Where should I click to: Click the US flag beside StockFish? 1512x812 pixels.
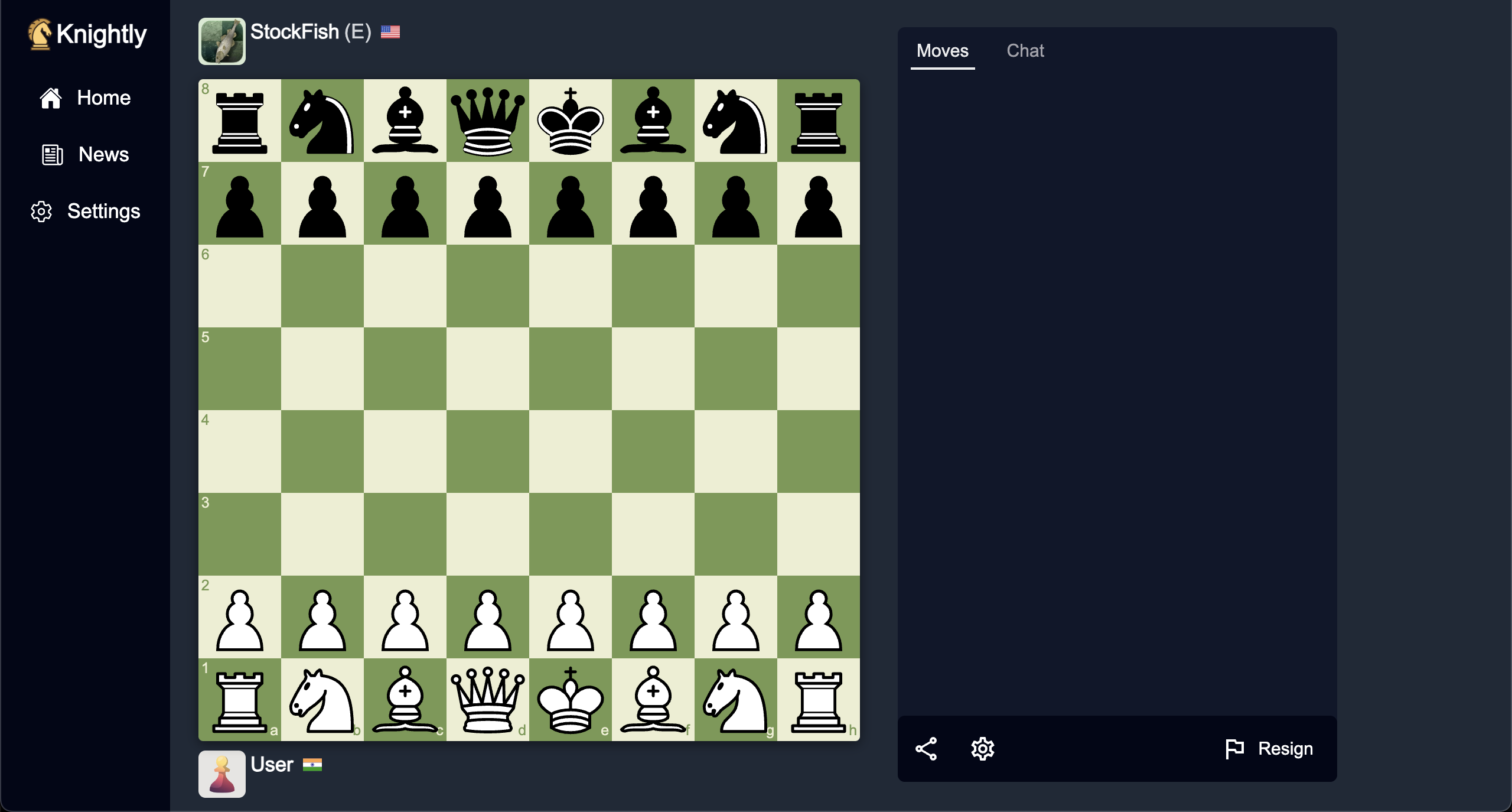coord(390,32)
